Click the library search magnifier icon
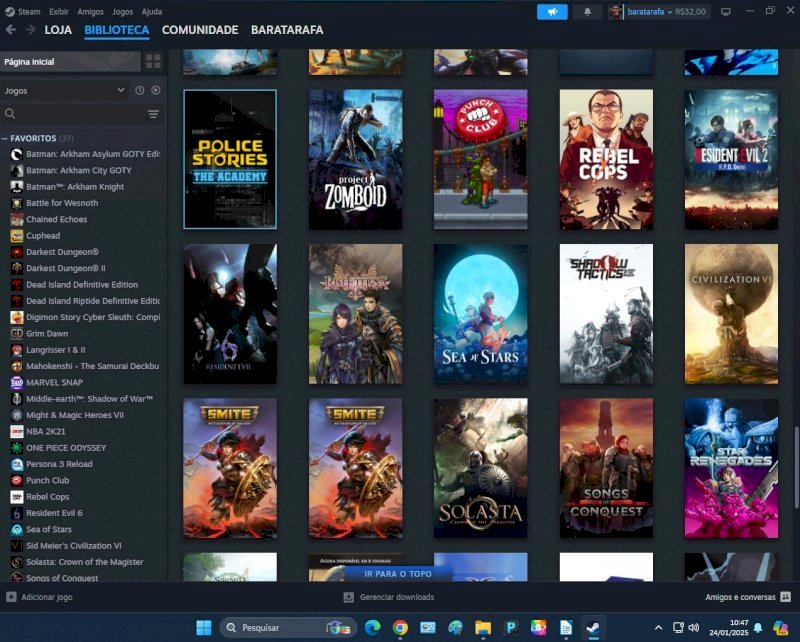 point(10,113)
